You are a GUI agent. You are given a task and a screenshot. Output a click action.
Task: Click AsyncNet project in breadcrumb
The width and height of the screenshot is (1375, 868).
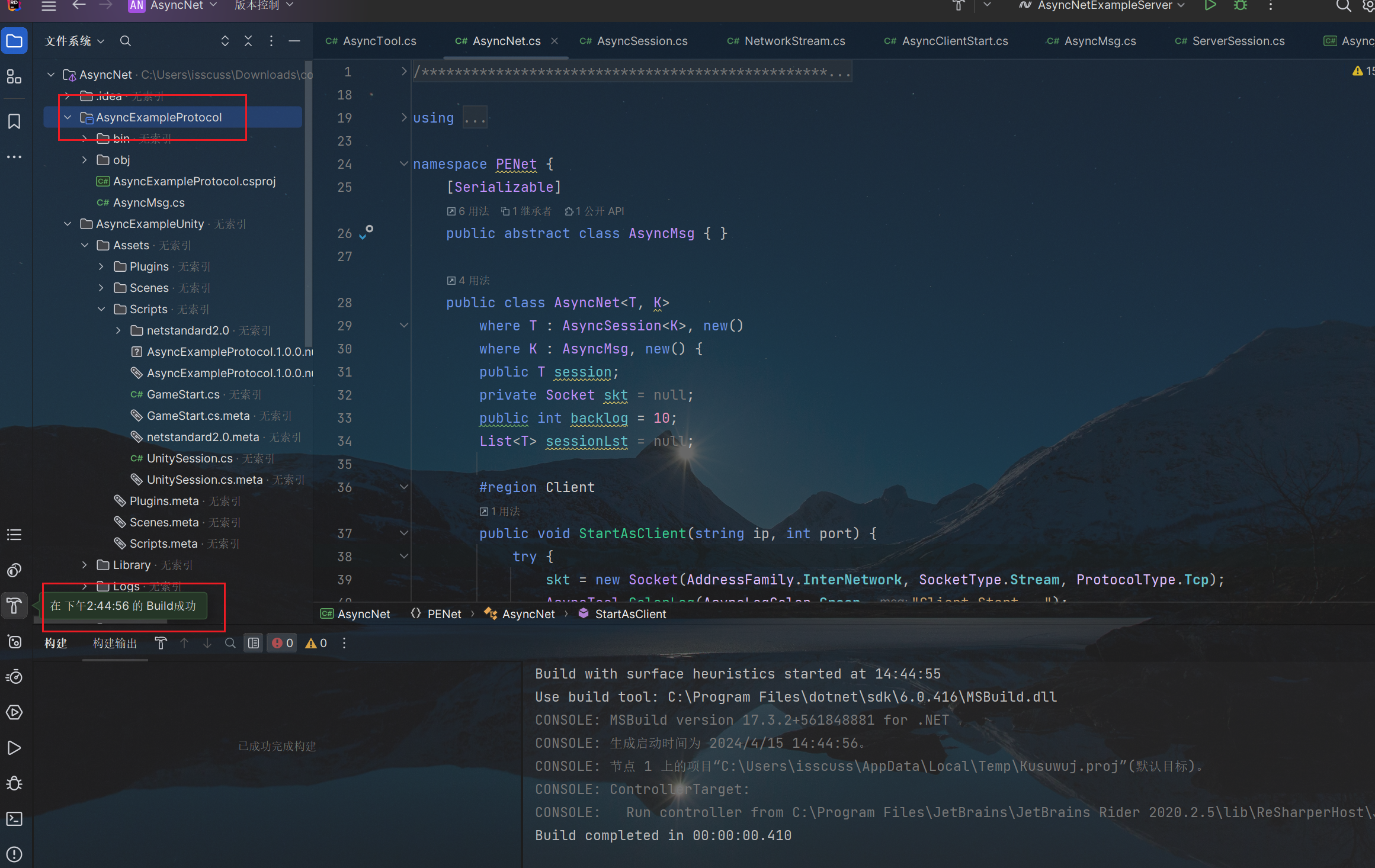tap(355, 614)
